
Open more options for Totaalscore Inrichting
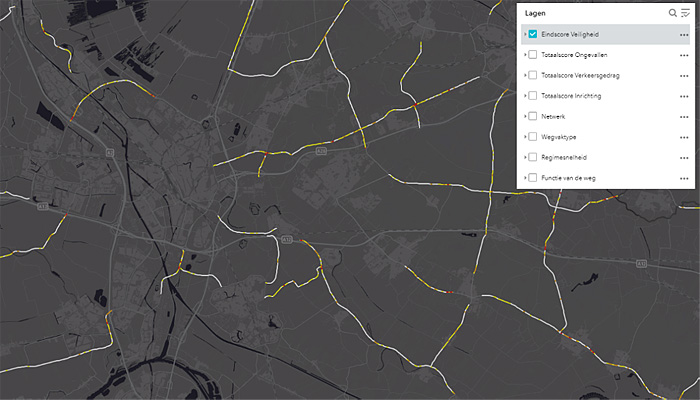684,96
